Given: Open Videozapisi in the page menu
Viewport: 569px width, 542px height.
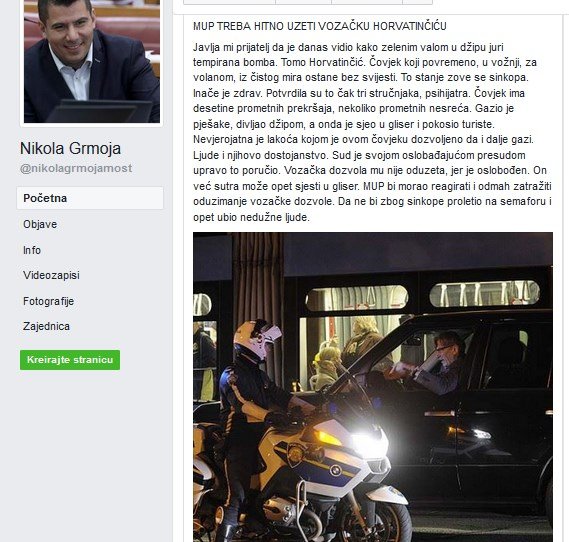Looking at the screenshot, I should pyautogui.click(x=51, y=275).
